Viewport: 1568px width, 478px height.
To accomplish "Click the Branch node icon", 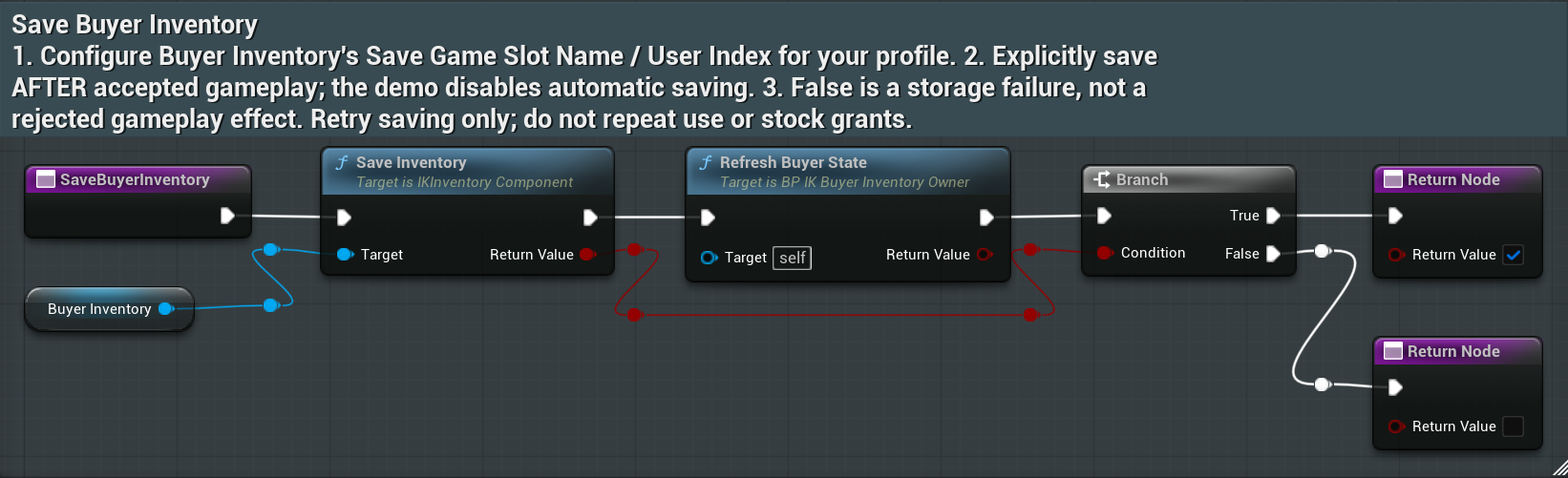I will coord(1102,179).
